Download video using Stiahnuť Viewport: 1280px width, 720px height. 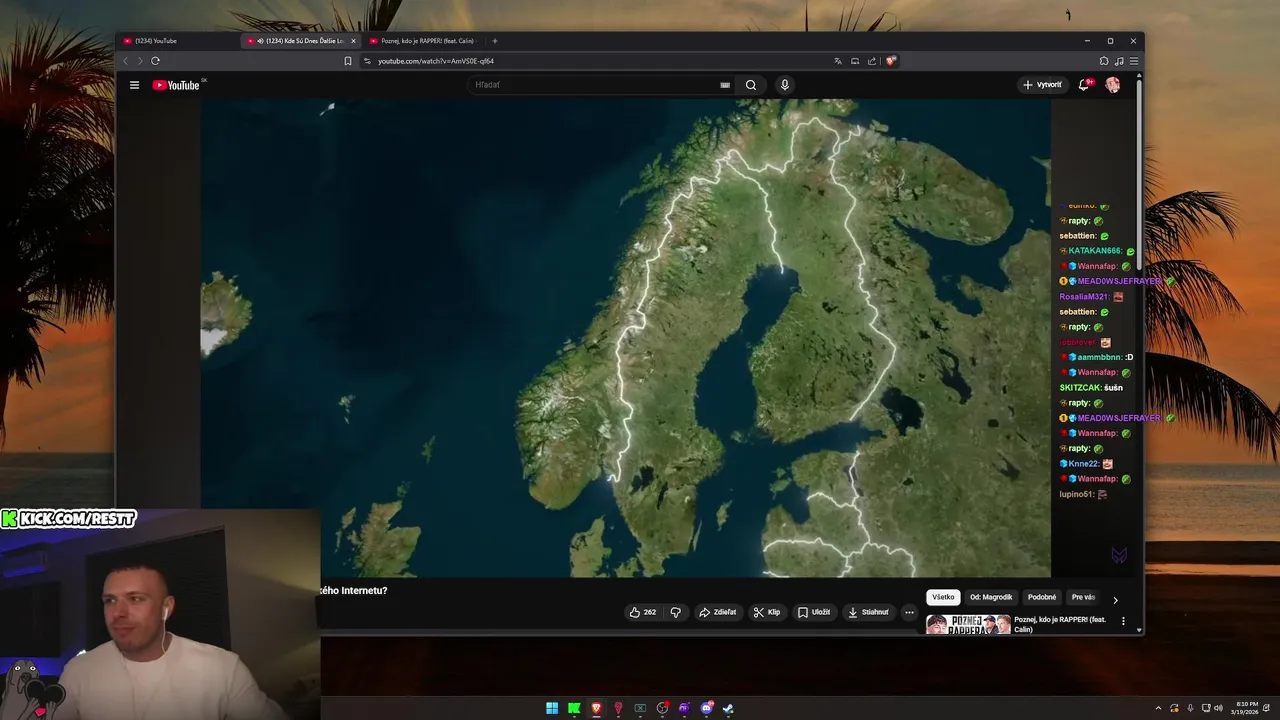point(868,612)
